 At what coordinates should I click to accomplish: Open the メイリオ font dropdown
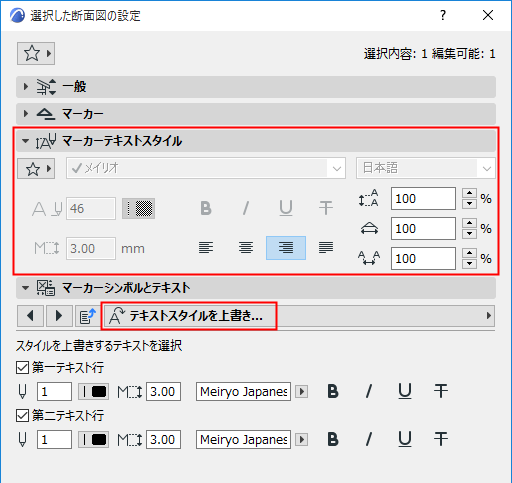(206, 168)
